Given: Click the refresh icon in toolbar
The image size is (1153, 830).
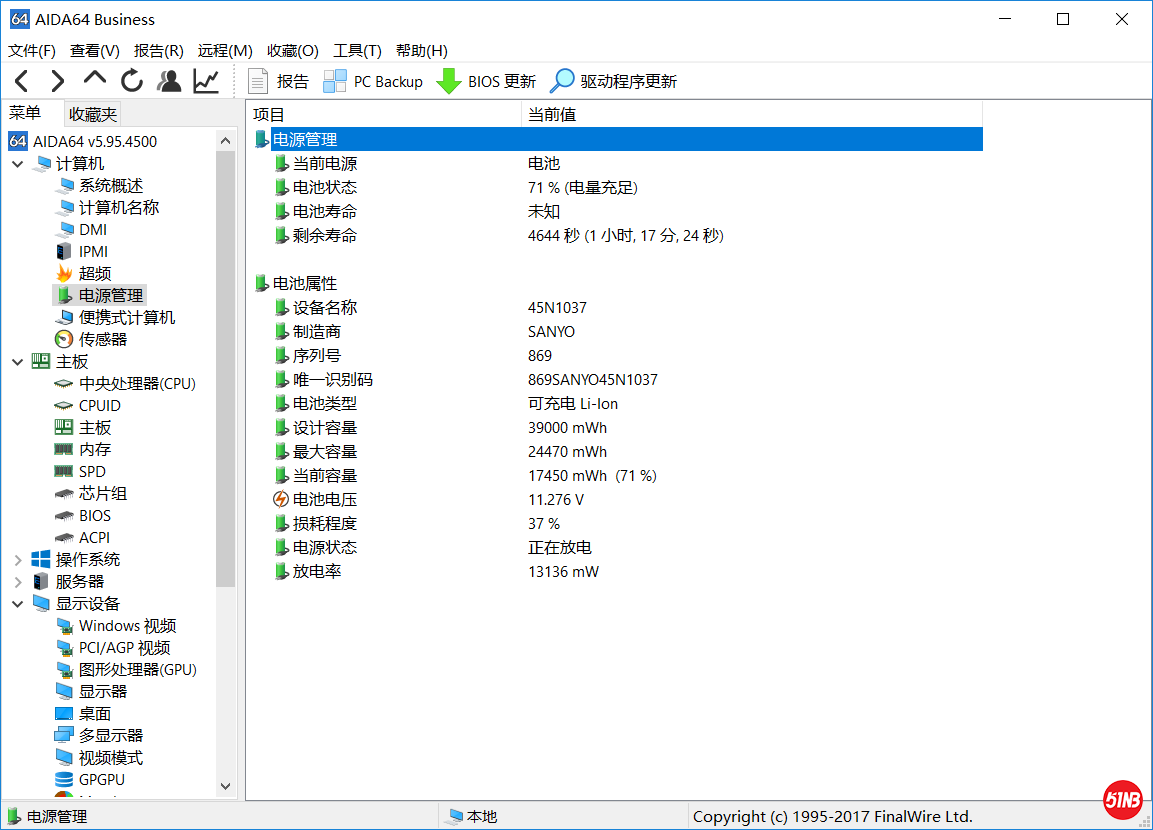Looking at the screenshot, I should [132, 81].
